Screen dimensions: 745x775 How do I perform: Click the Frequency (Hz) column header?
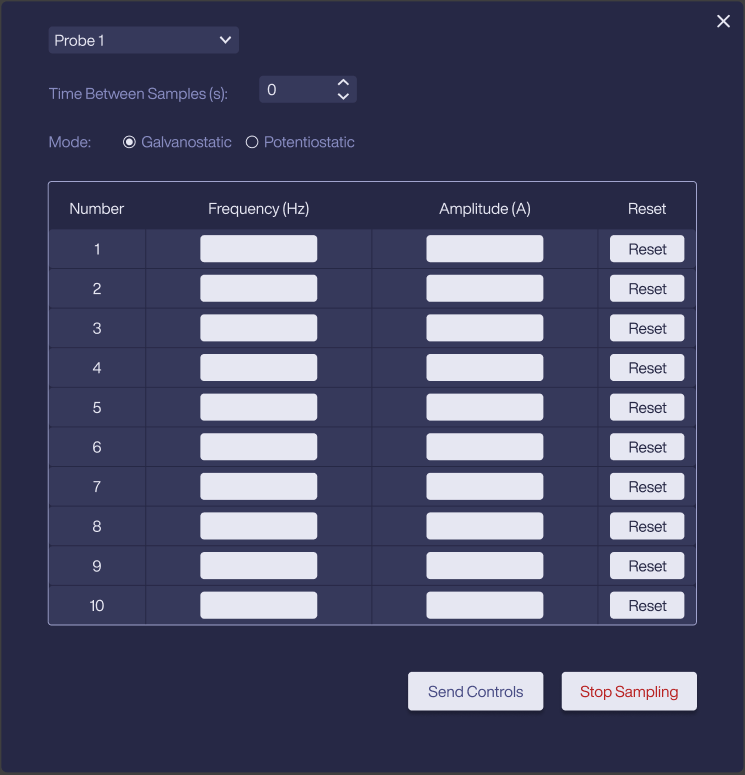259,209
